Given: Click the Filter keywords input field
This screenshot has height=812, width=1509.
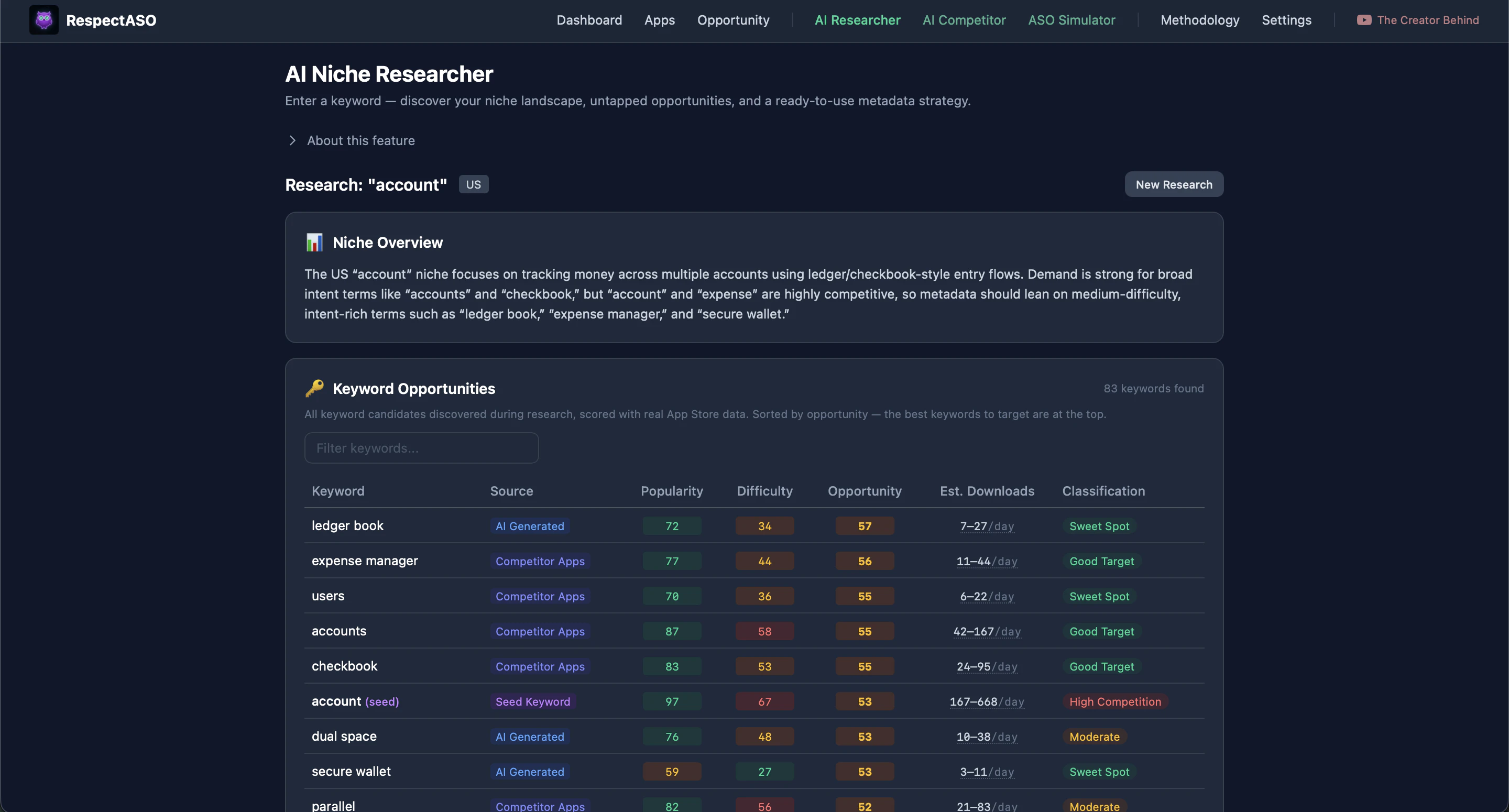Looking at the screenshot, I should (421, 448).
